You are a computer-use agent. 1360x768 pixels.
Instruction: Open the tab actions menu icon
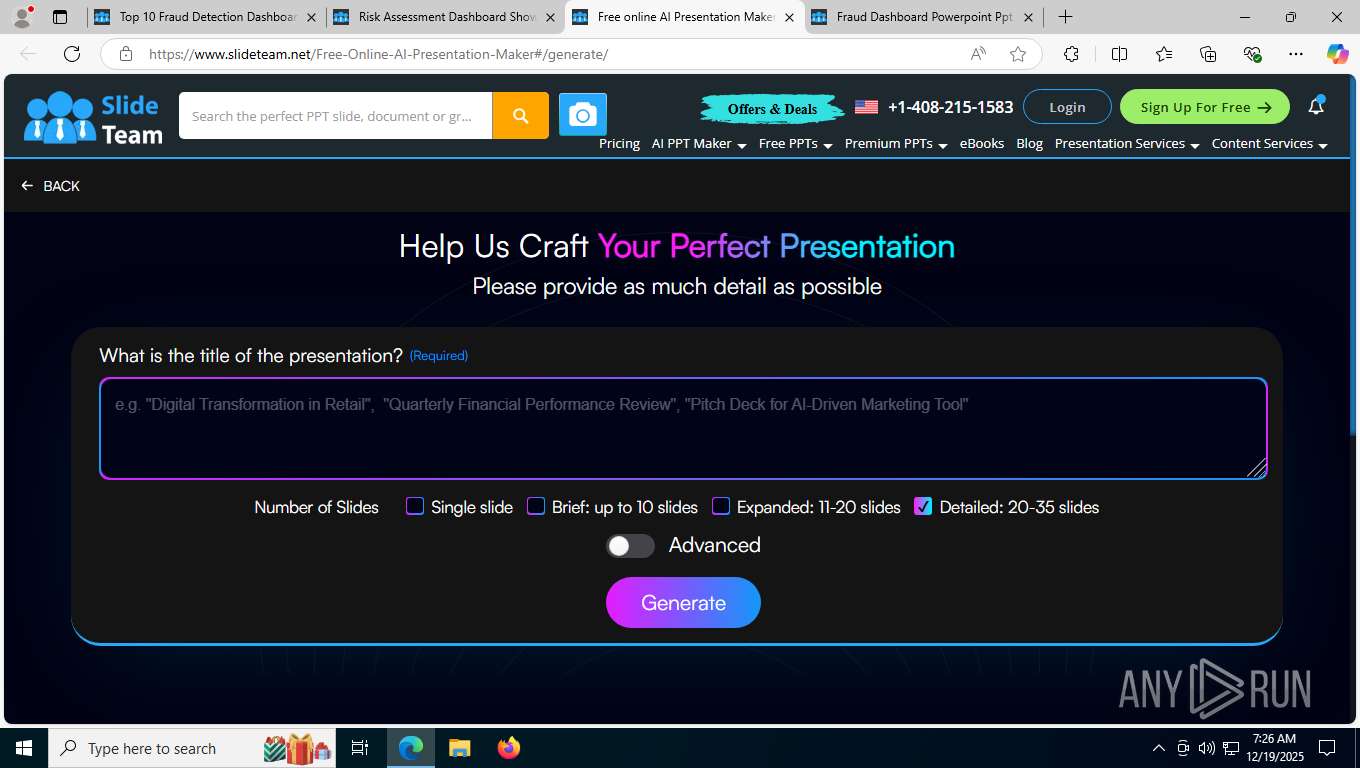(x=60, y=17)
